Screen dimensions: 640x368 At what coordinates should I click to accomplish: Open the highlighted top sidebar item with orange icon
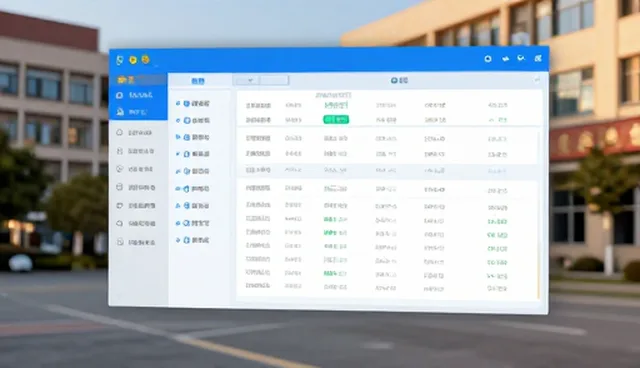click(138, 80)
